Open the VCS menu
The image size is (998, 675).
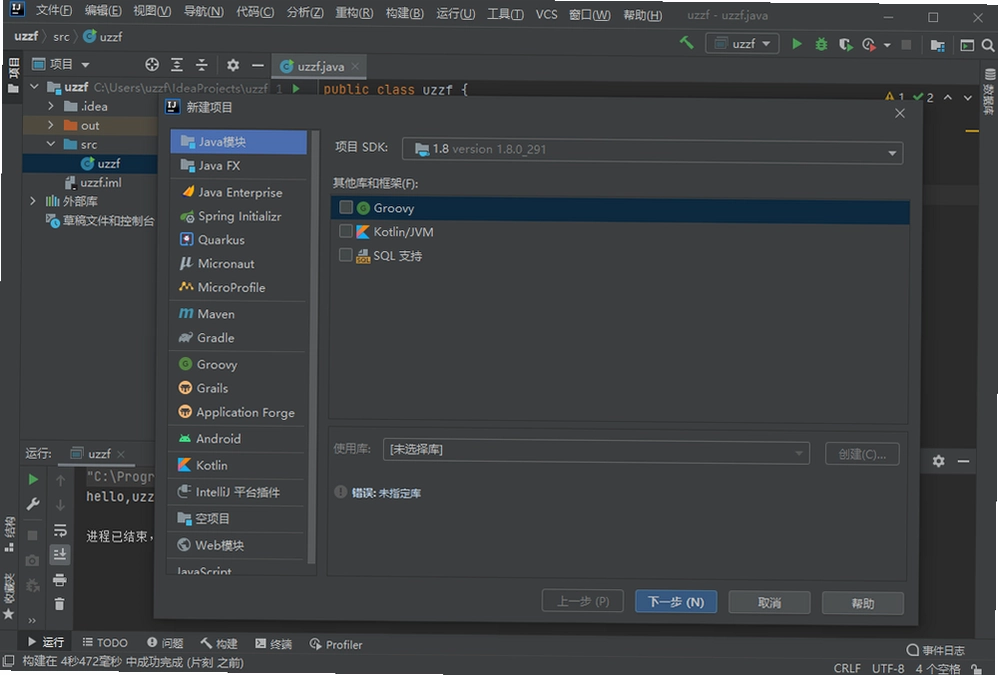click(546, 14)
